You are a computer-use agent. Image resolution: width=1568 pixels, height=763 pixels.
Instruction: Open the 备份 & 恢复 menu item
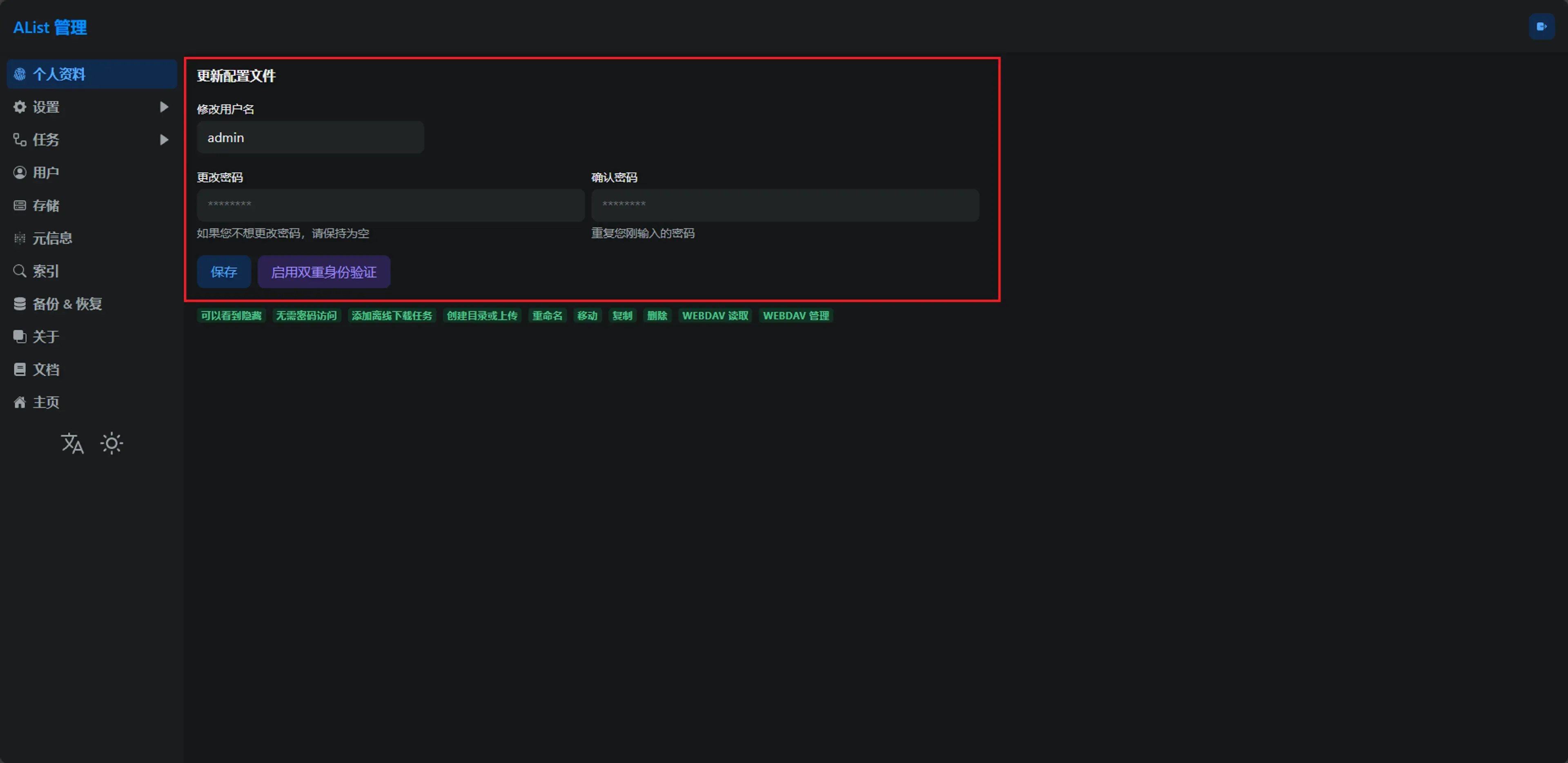point(67,304)
